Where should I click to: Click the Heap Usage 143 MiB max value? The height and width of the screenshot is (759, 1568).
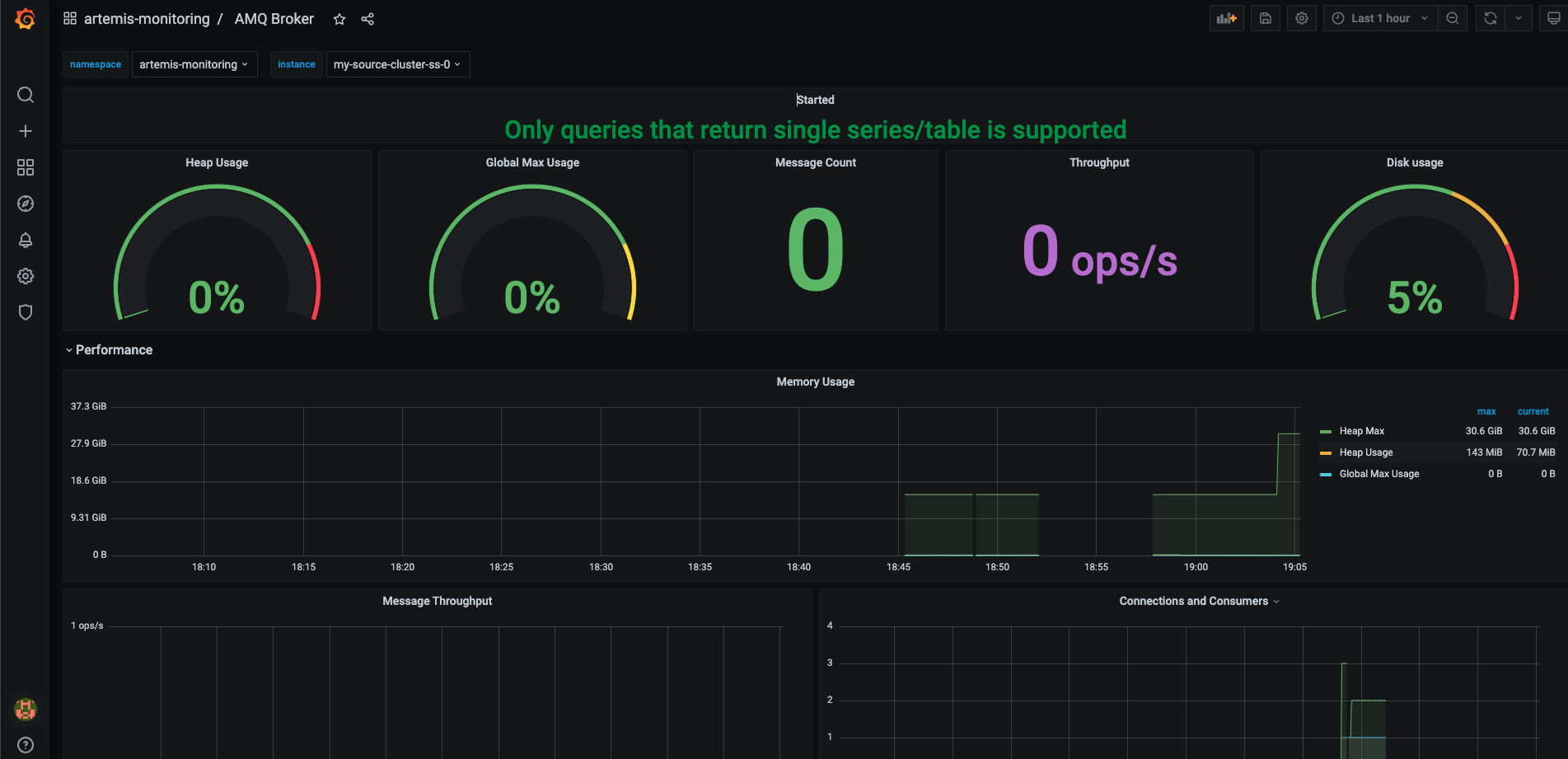(x=1485, y=452)
